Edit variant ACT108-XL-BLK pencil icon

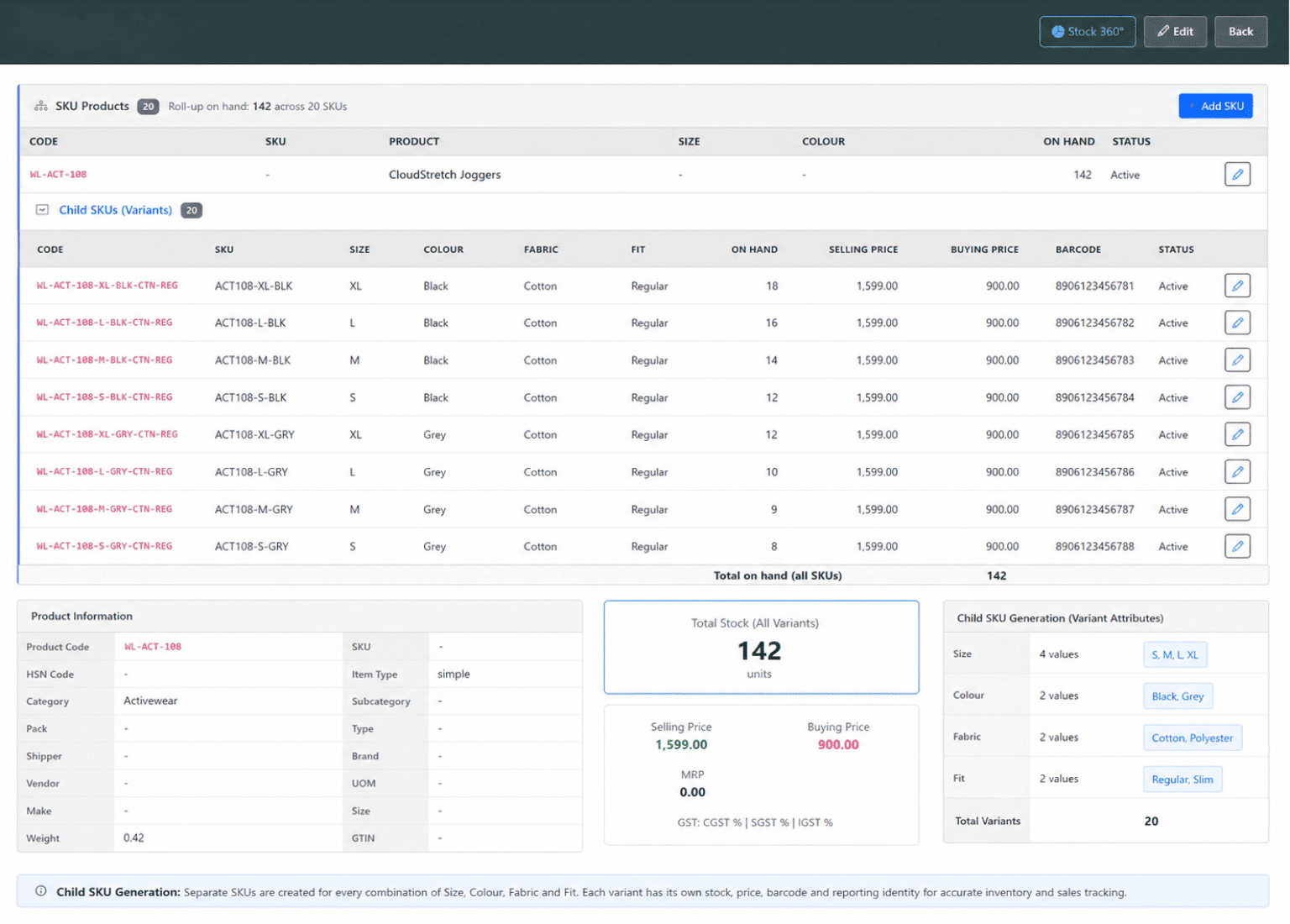pyautogui.click(x=1237, y=286)
